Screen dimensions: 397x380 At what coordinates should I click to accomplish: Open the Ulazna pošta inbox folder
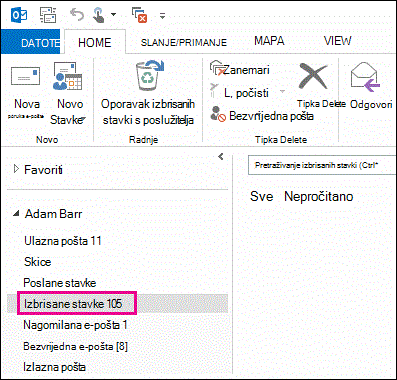pos(63,241)
